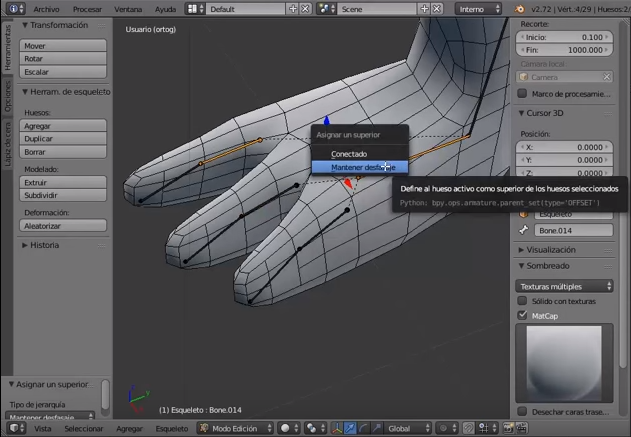Click the Rotar button

point(63,58)
